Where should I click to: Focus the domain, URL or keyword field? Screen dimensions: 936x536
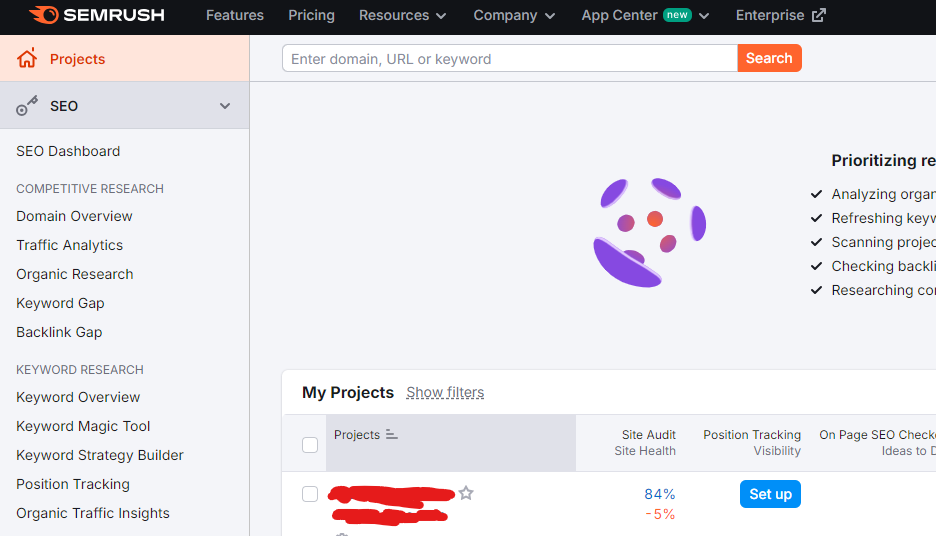pos(510,58)
